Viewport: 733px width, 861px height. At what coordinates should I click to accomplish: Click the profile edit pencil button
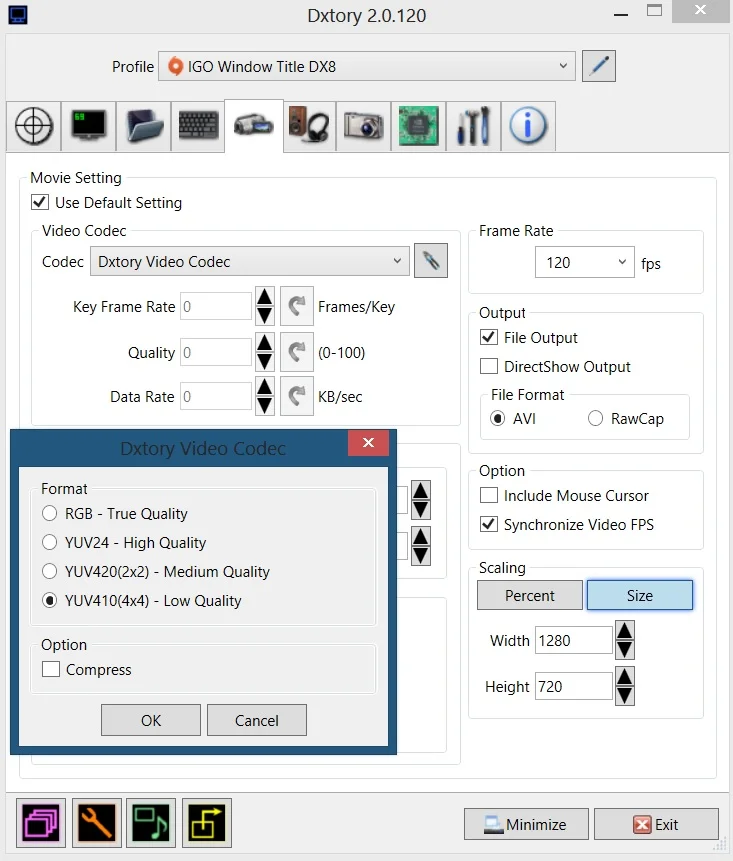click(x=598, y=66)
